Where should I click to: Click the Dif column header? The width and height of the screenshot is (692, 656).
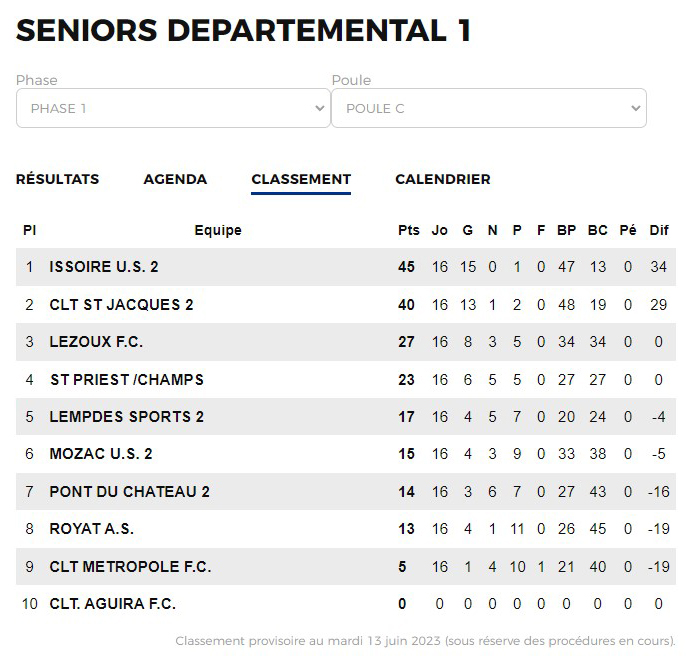[659, 230]
